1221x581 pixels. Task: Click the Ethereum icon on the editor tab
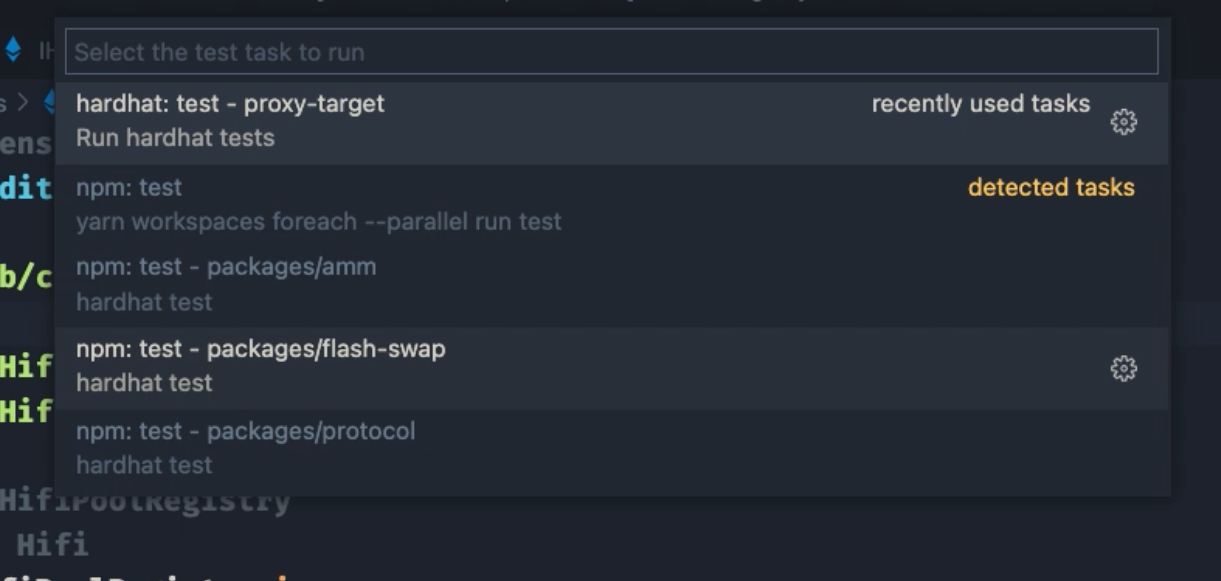pos(13,50)
